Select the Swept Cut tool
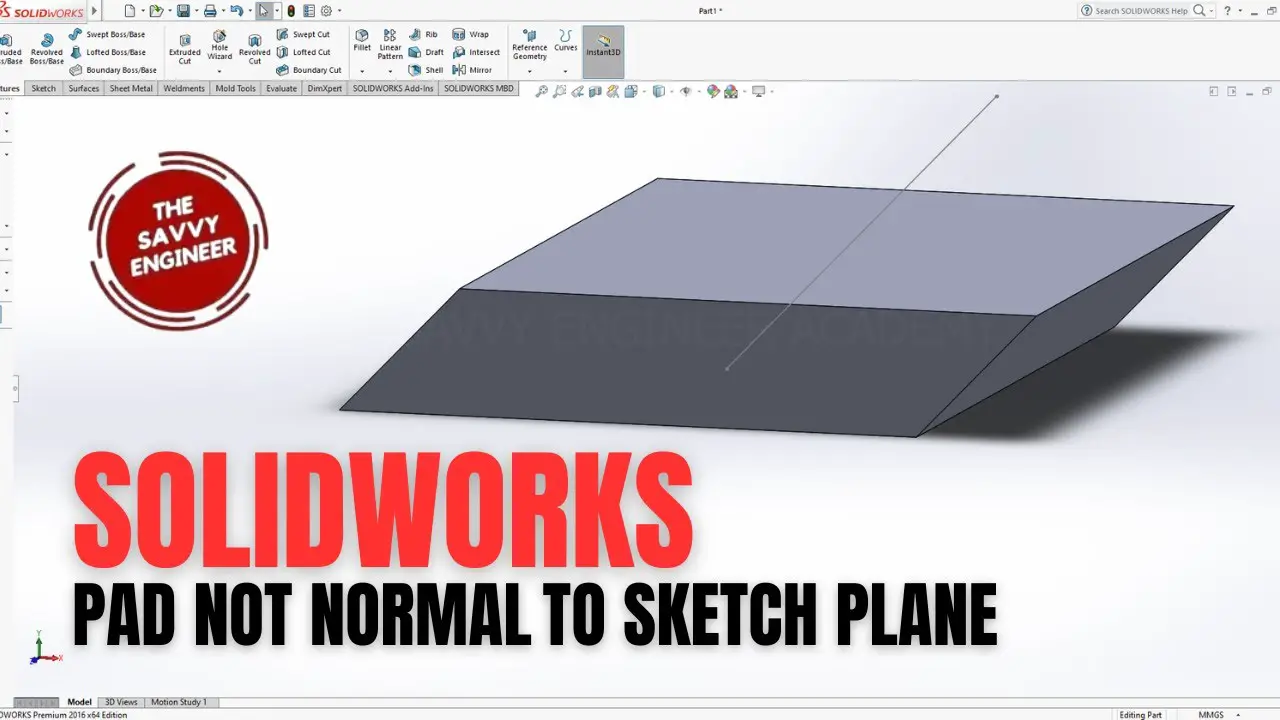The image size is (1280, 720). (x=303, y=34)
